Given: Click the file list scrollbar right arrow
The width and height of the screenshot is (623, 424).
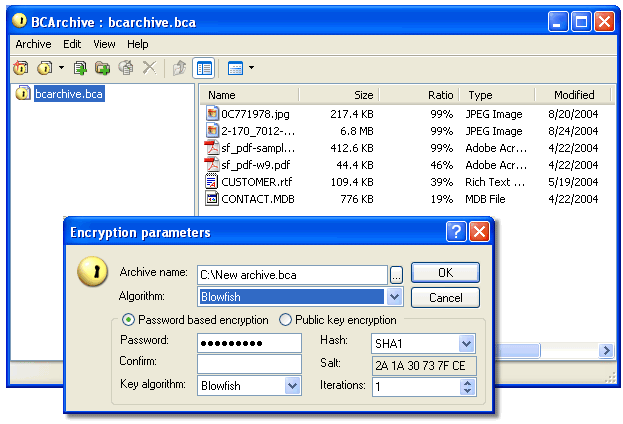Looking at the screenshot, I should click(606, 350).
